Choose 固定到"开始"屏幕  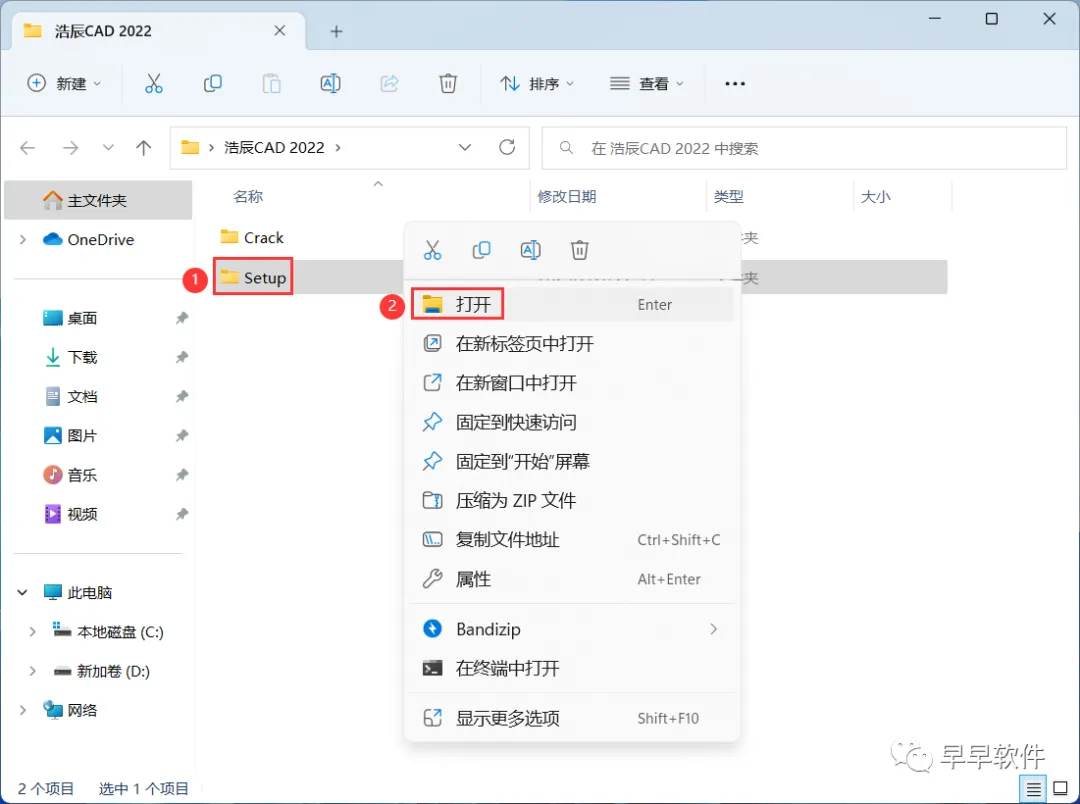[x=572, y=462]
